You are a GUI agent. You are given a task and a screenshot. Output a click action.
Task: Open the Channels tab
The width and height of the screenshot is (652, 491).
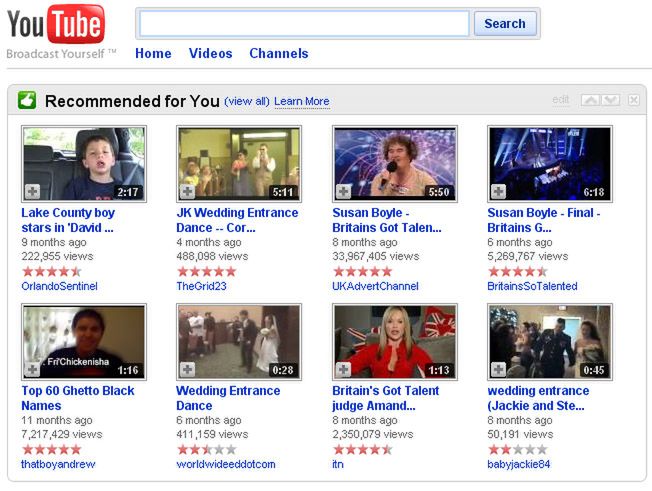pyautogui.click(x=279, y=54)
